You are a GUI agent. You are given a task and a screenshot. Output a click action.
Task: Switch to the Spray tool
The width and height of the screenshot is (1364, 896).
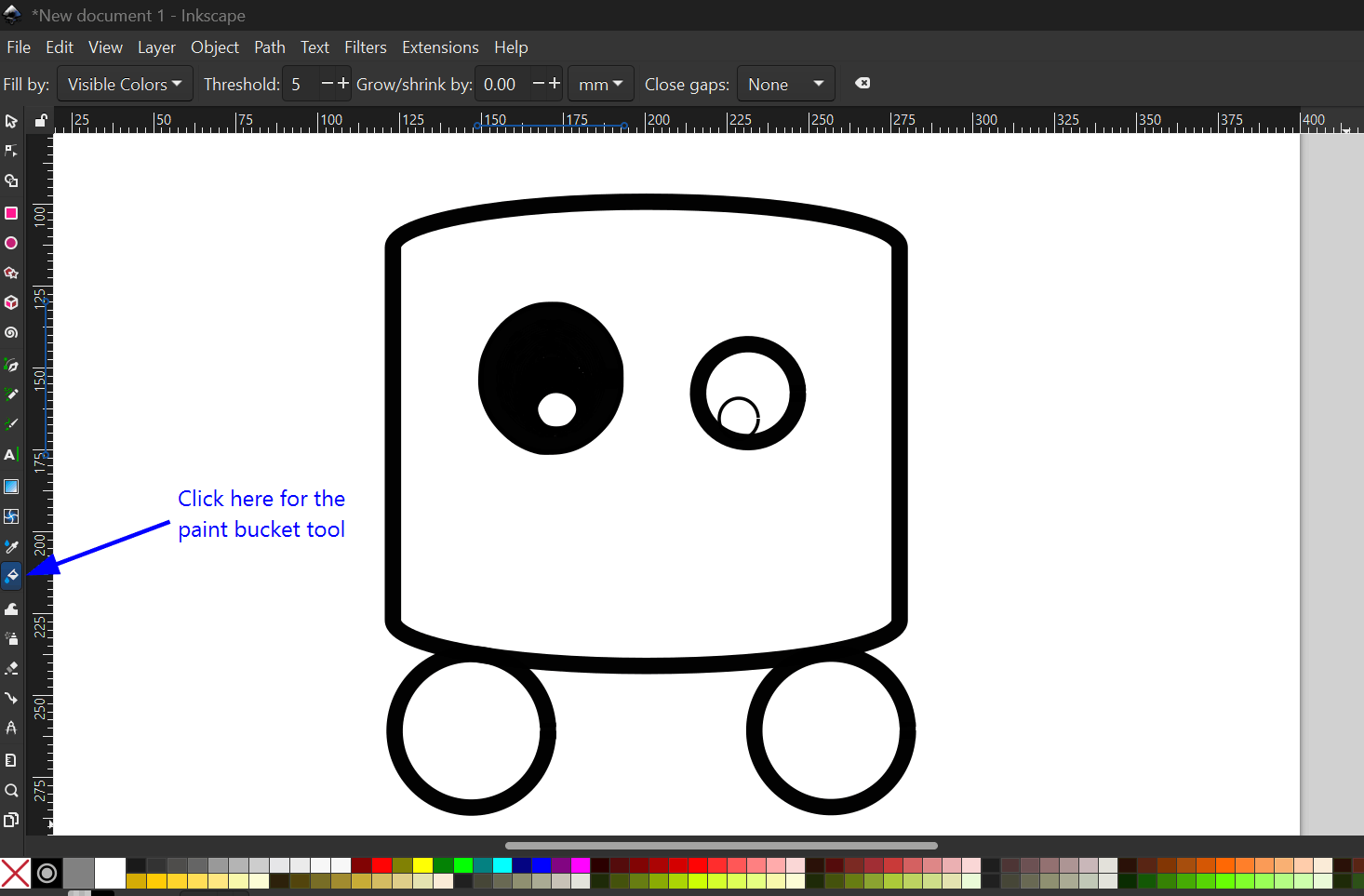(x=11, y=638)
